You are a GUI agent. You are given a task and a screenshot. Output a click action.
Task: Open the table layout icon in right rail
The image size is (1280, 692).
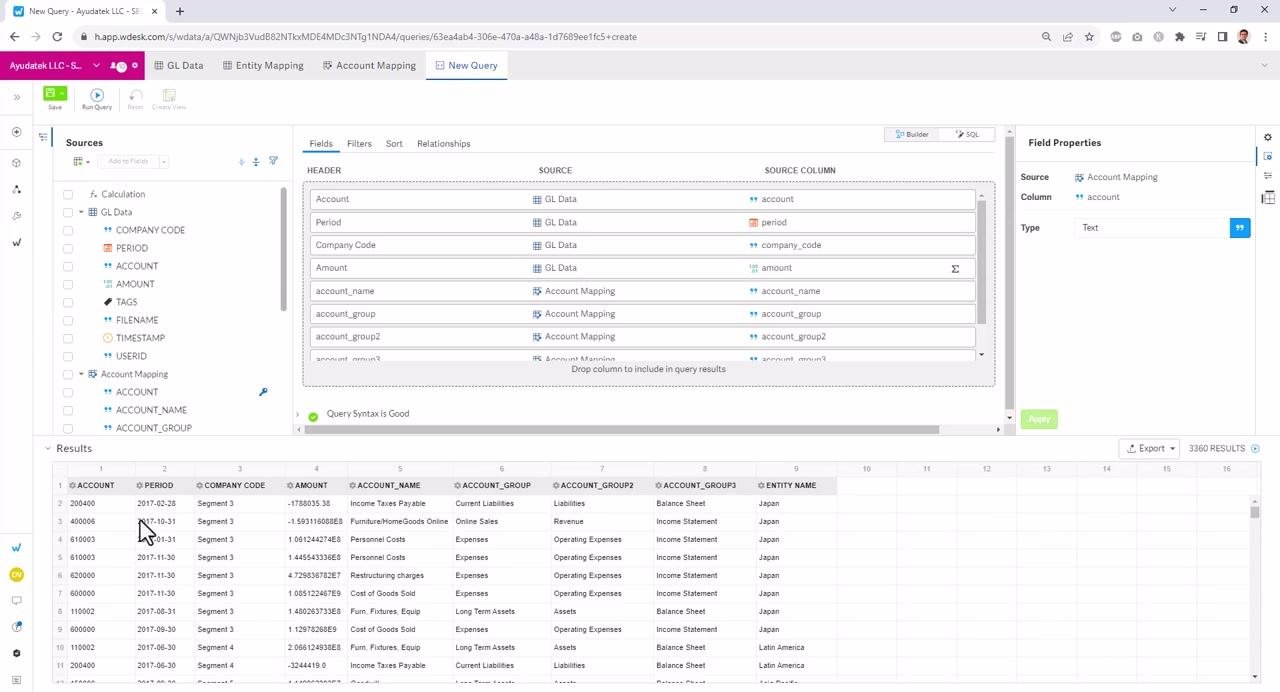pyautogui.click(x=1268, y=197)
